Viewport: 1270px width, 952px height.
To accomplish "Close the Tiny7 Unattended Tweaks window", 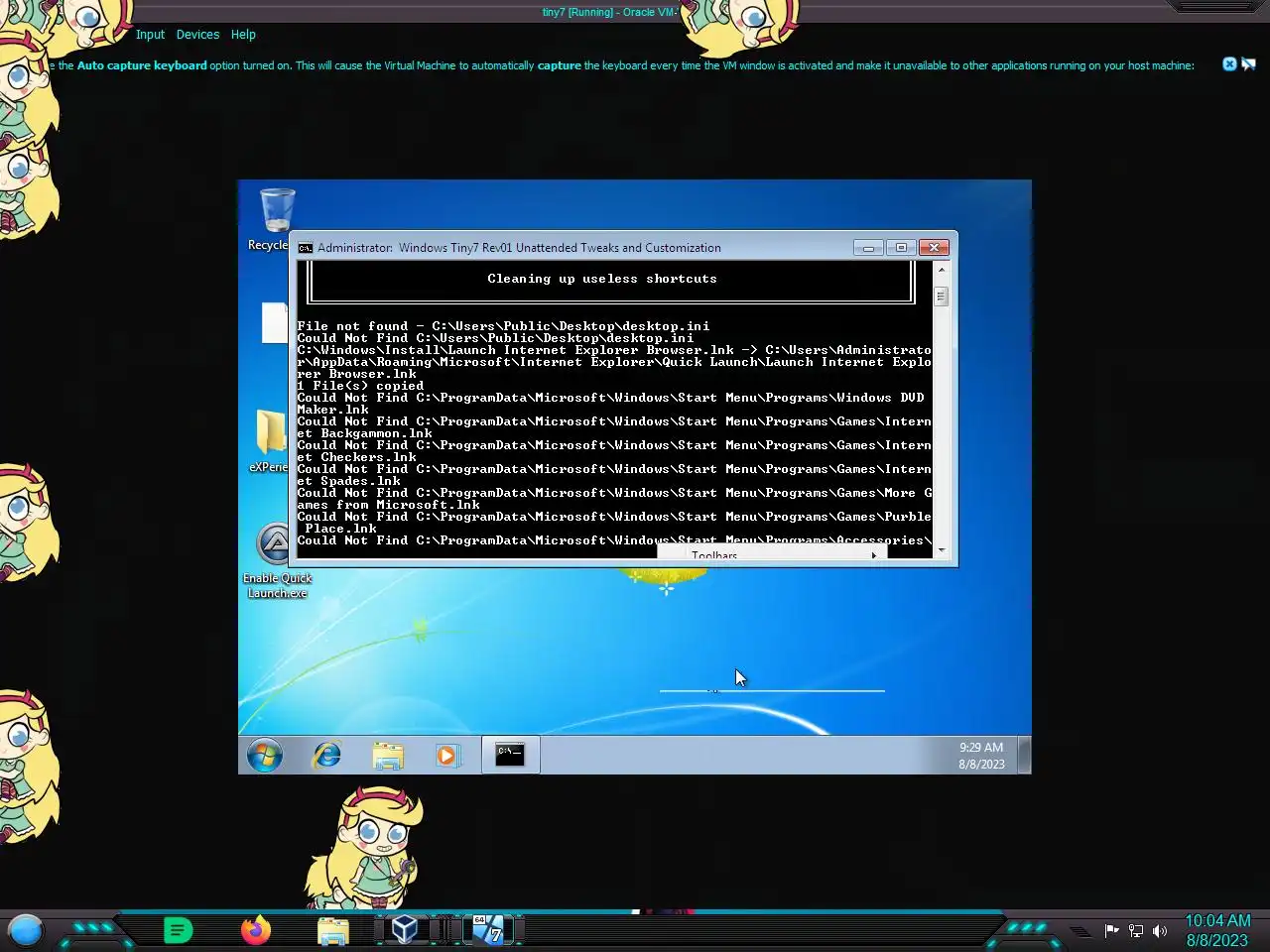I will pyautogui.click(x=934, y=248).
